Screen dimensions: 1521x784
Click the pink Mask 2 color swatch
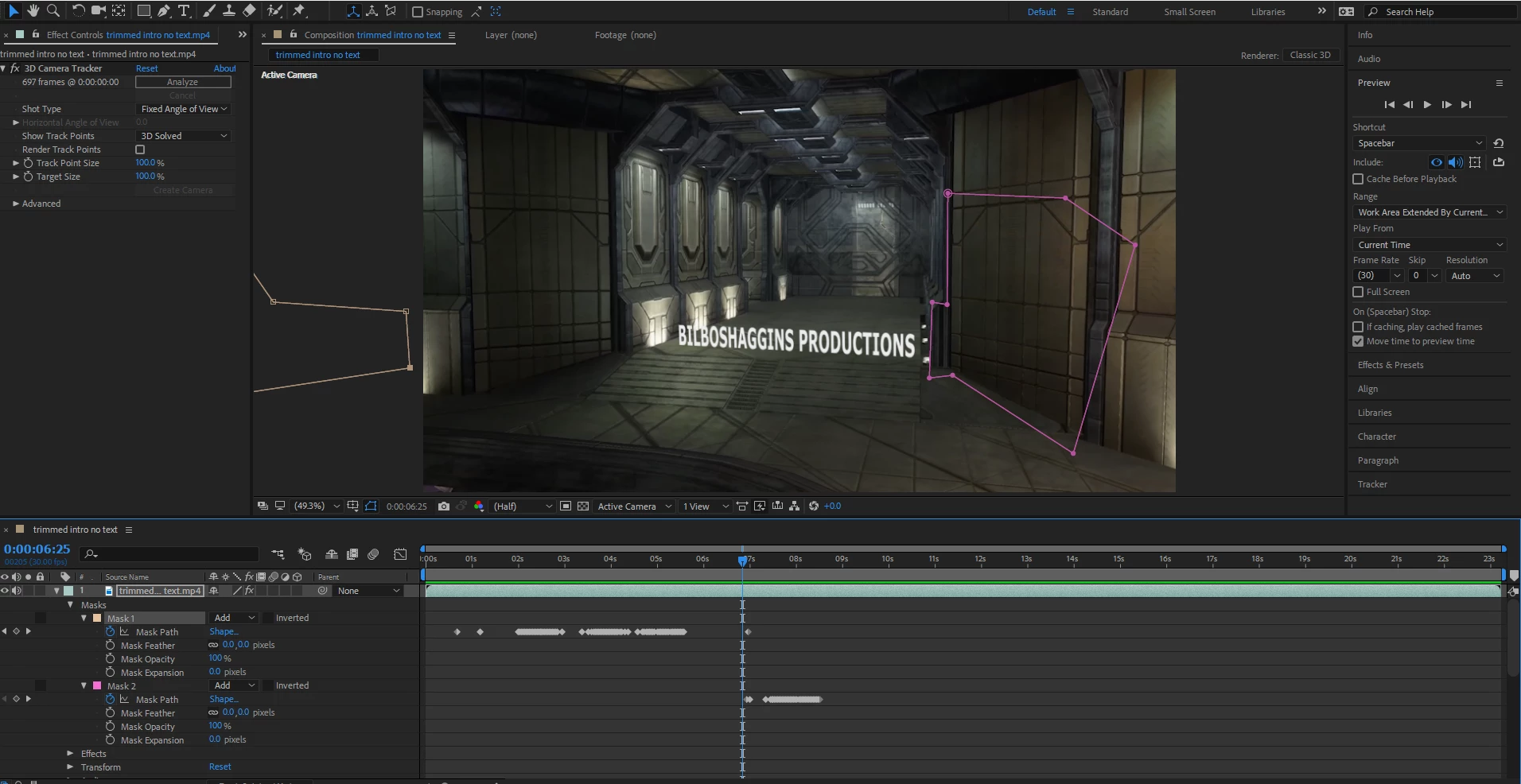pyautogui.click(x=97, y=685)
